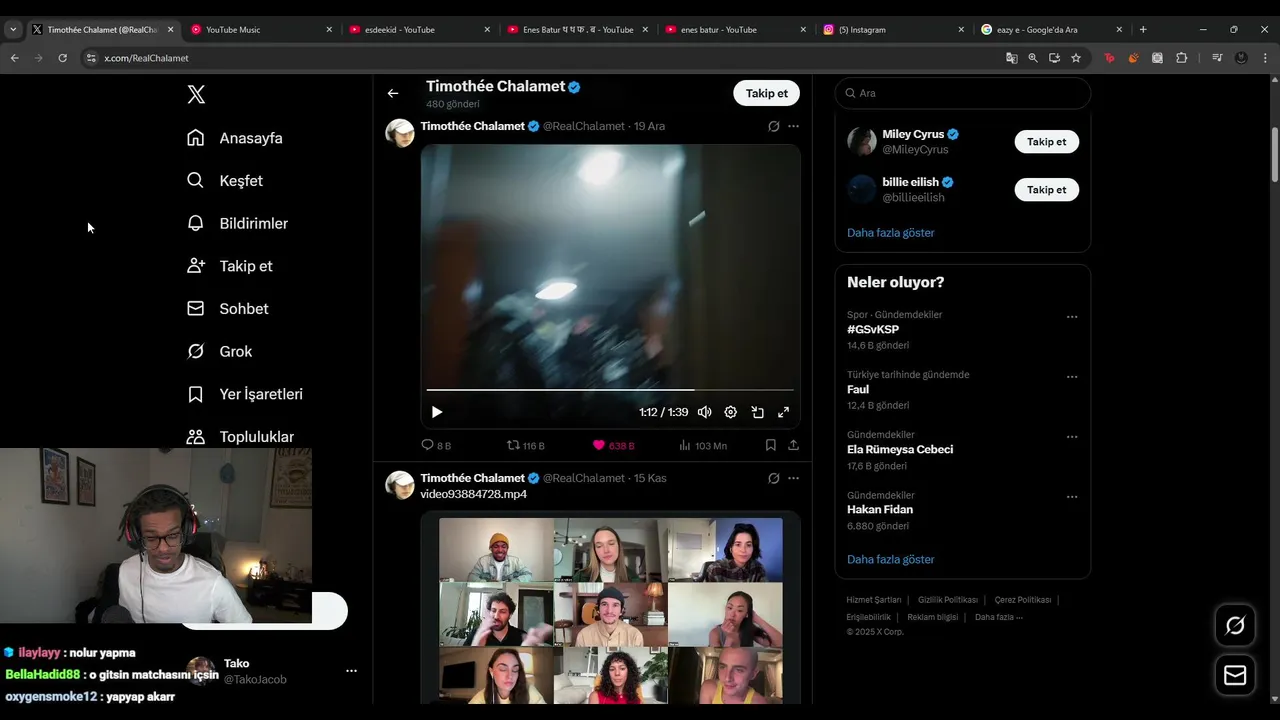Open messages floating button
This screenshot has width=1280, height=720.
tap(1235, 676)
